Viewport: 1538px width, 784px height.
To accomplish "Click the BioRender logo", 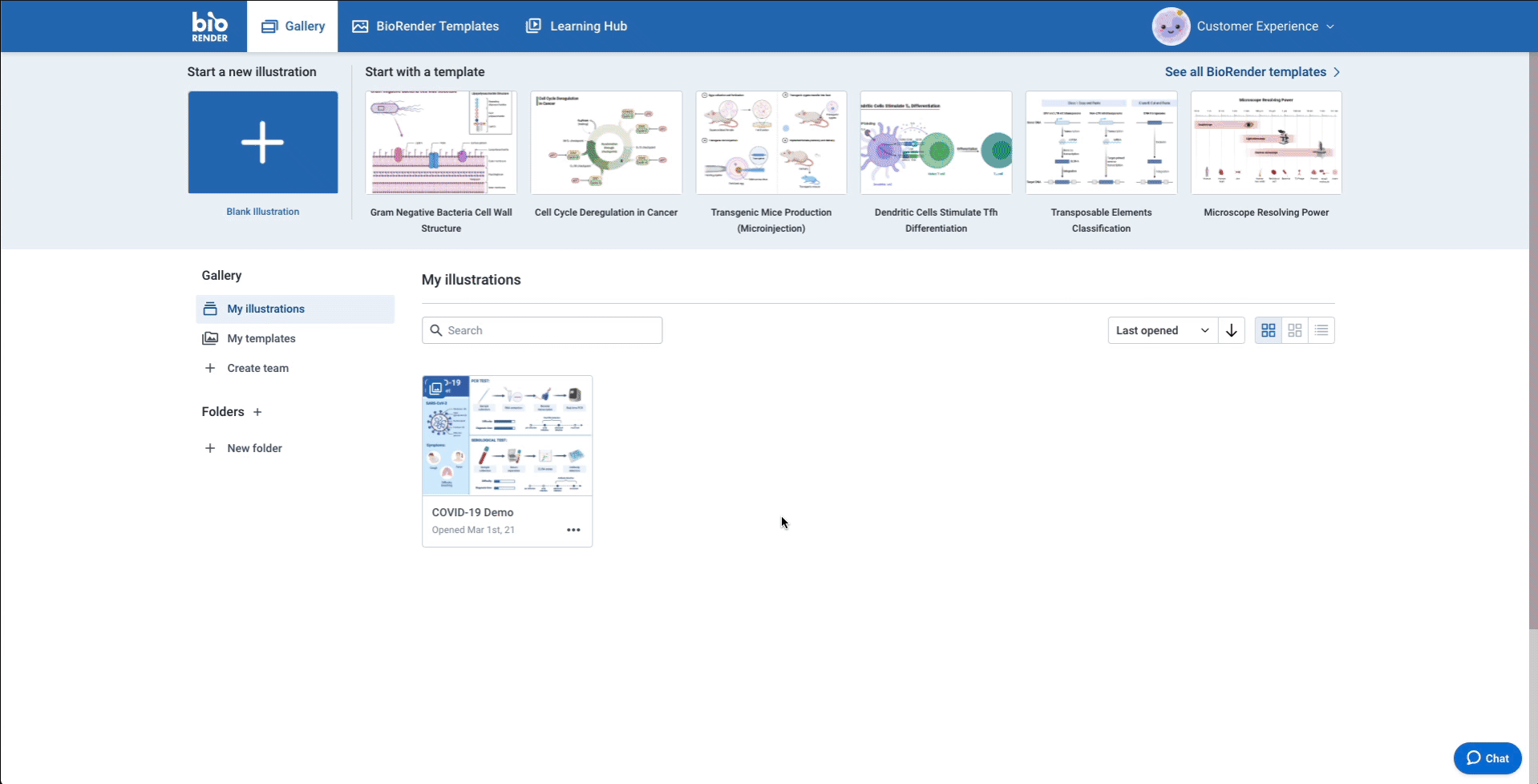I will coord(209,26).
